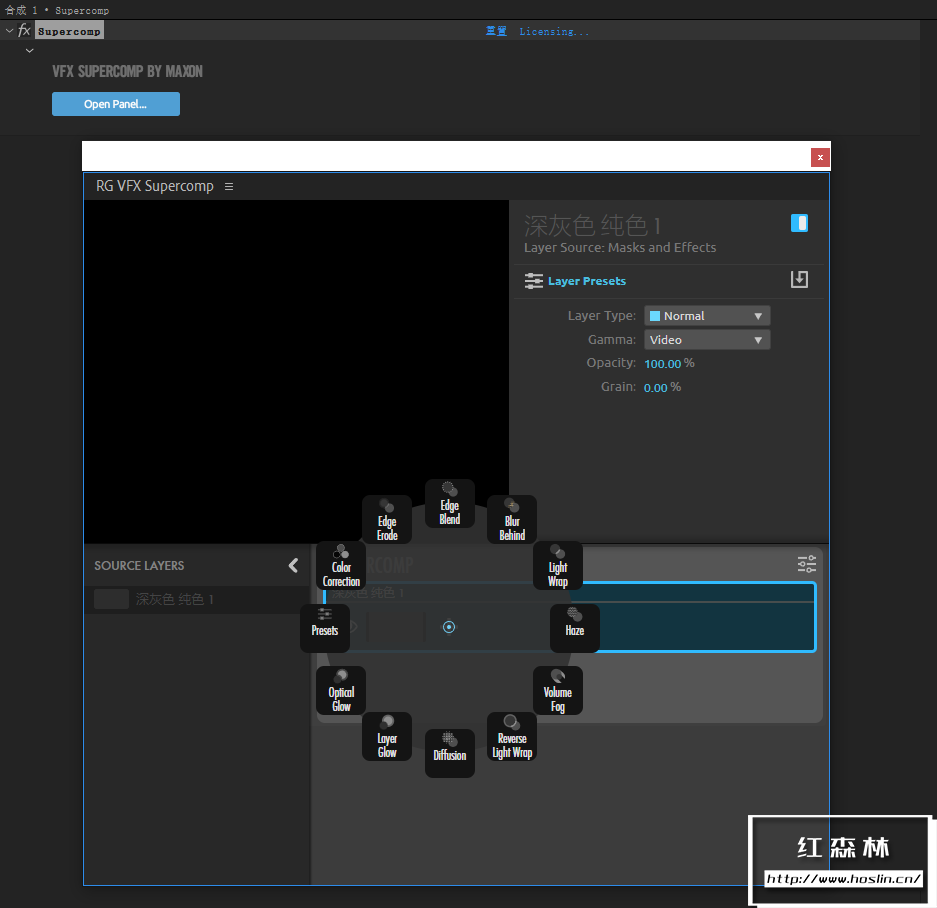Open the RG VFX Supercomp panel menu
This screenshot has width=937, height=908.
pyautogui.click(x=229, y=186)
